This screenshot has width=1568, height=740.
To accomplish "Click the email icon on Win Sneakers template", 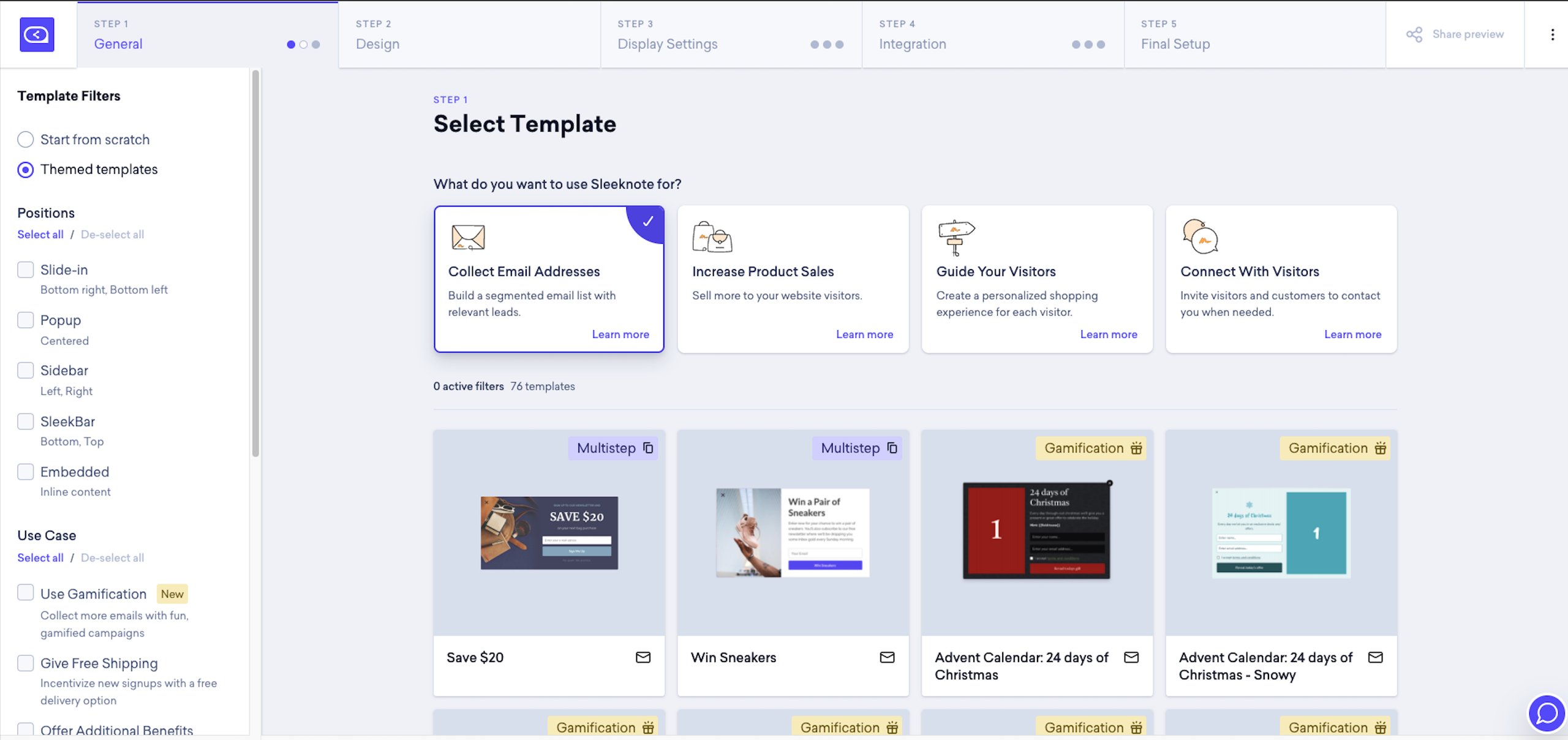I will click(886, 658).
